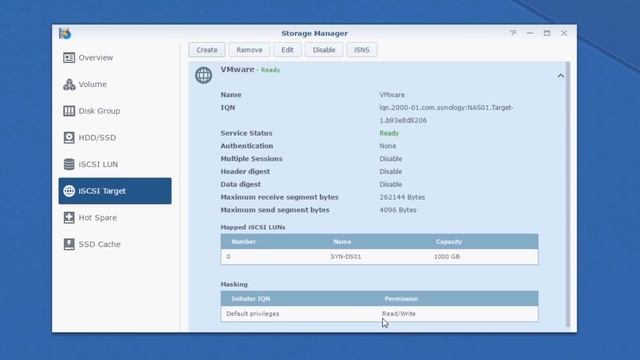
Task: Select the Hot Spare entry
Action: (x=115, y=218)
